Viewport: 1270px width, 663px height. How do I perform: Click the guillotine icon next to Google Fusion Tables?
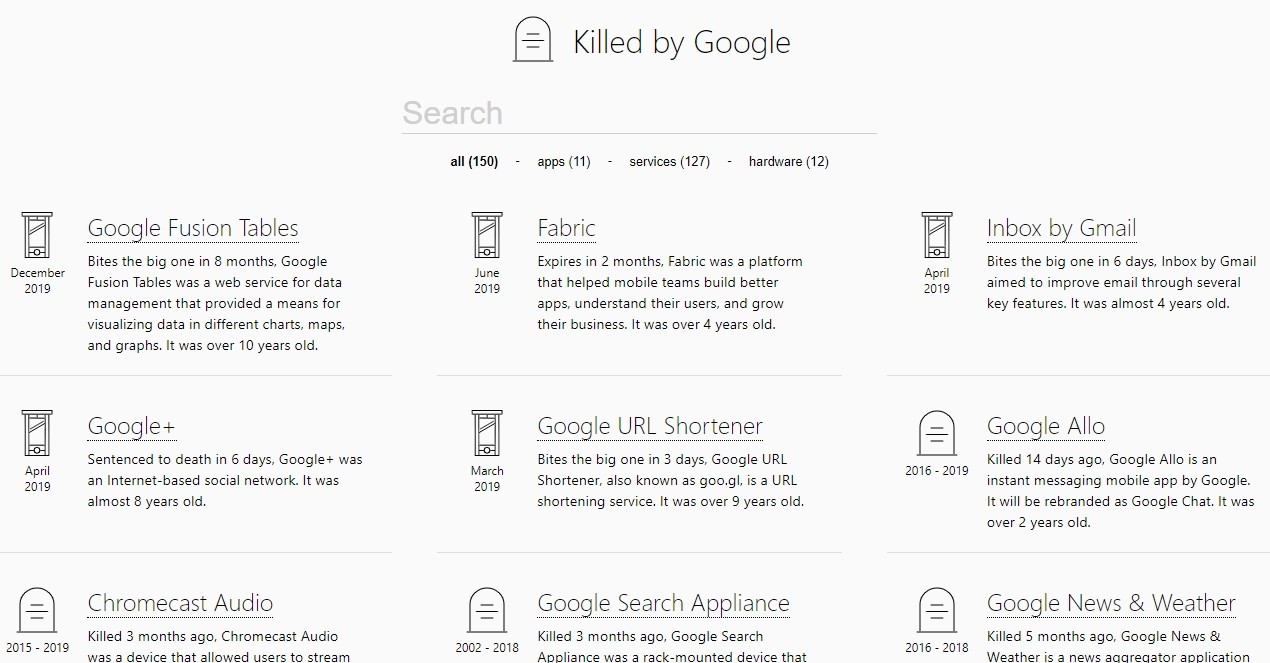[37, 235]
